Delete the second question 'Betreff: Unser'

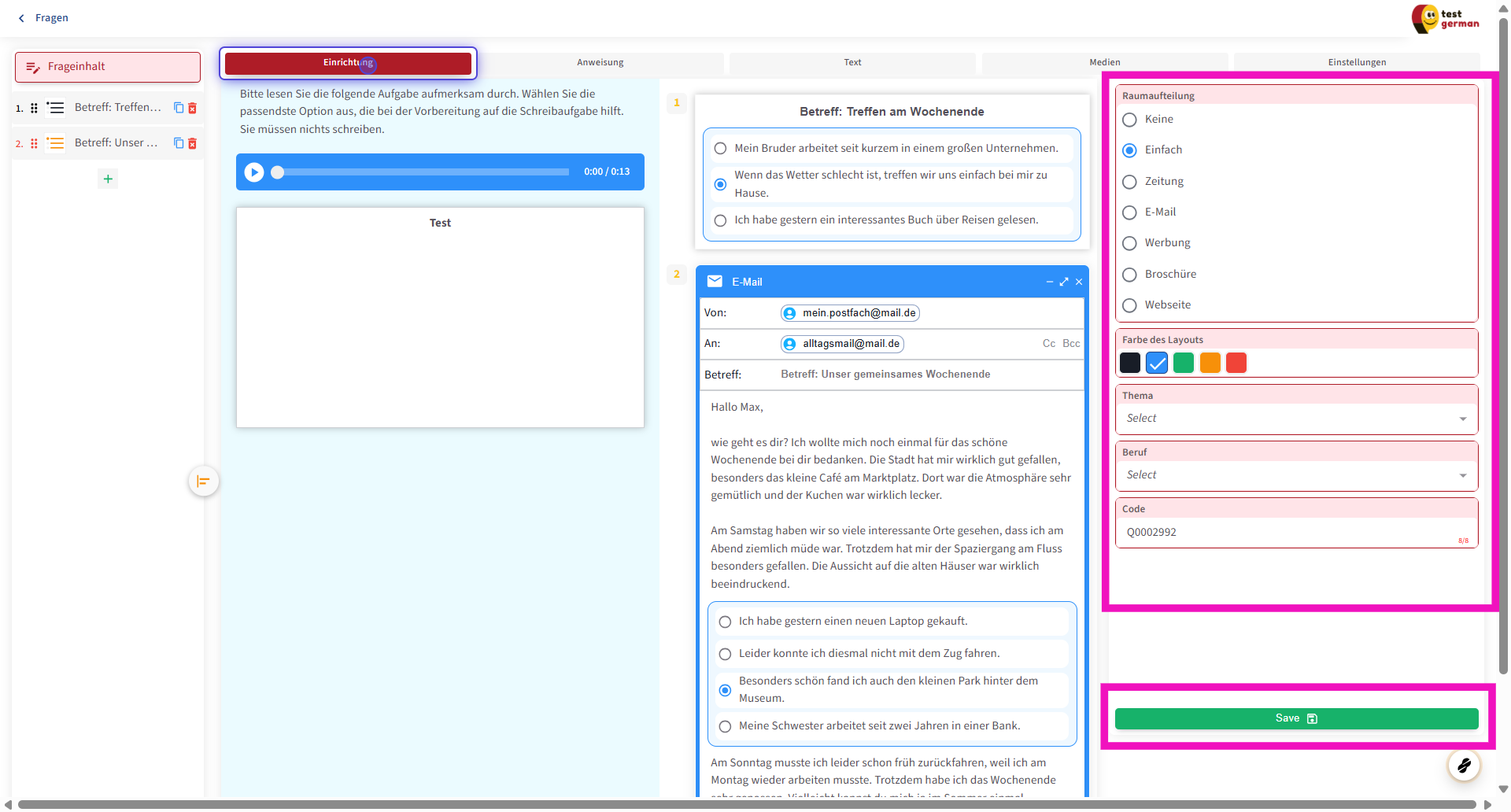[x=193, y=143]
